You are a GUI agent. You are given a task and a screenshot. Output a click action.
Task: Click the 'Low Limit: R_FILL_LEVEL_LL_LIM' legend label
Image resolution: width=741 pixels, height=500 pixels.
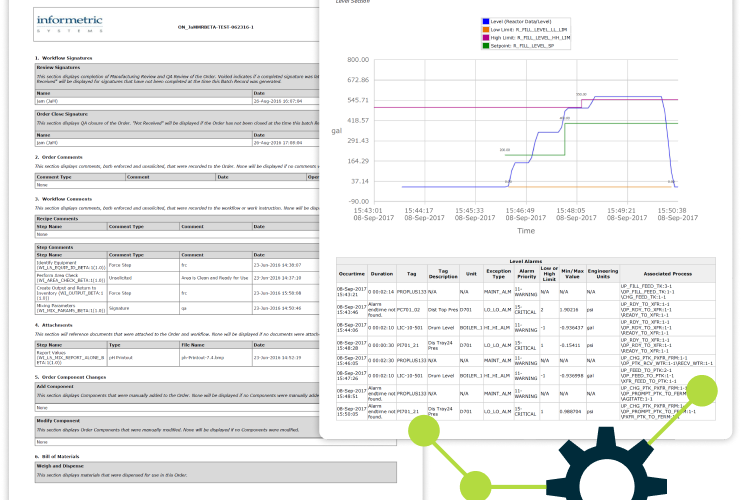[x=528, y=29]
